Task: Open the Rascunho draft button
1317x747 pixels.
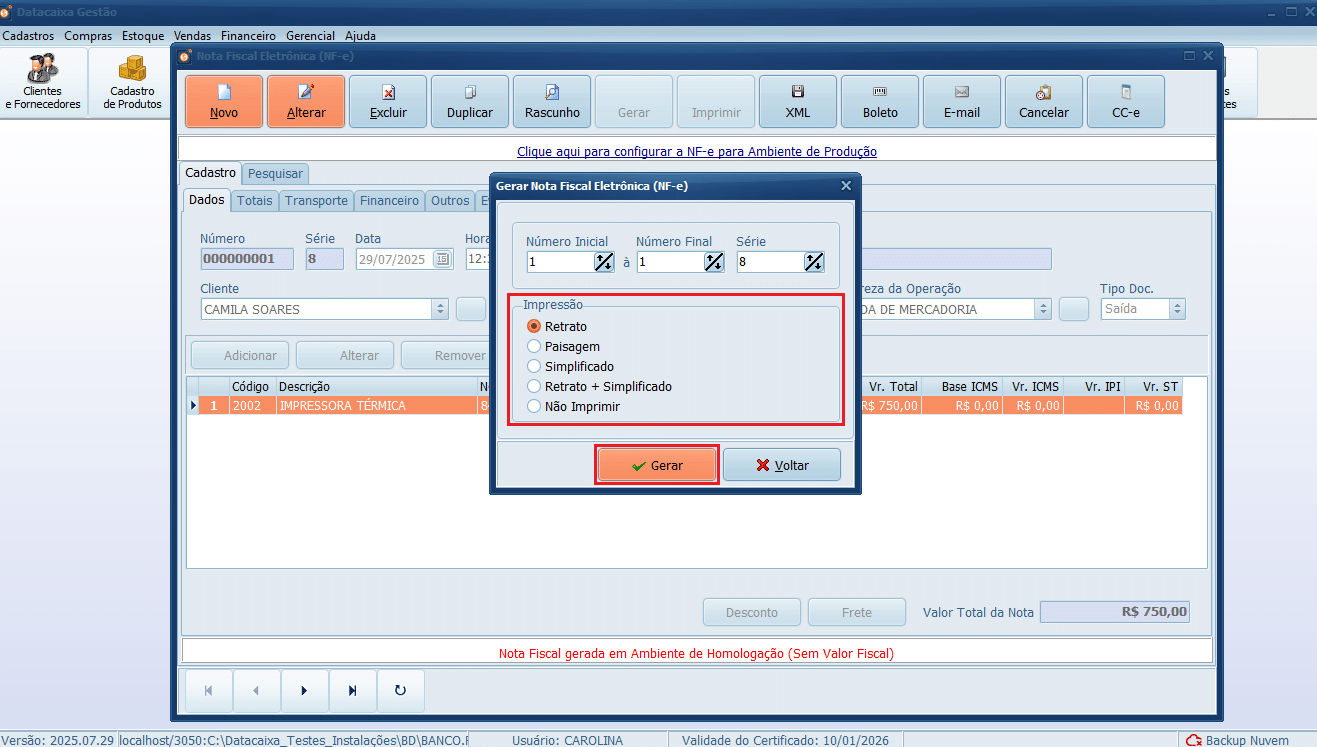Action: [x=552, y=102]
